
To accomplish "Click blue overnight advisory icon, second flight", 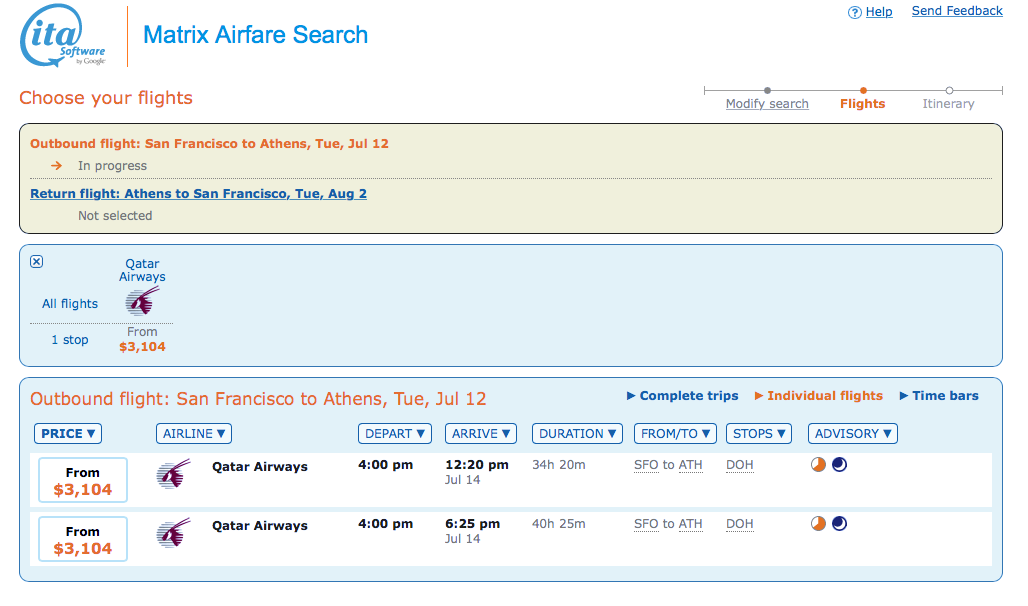I will [839, 524].
